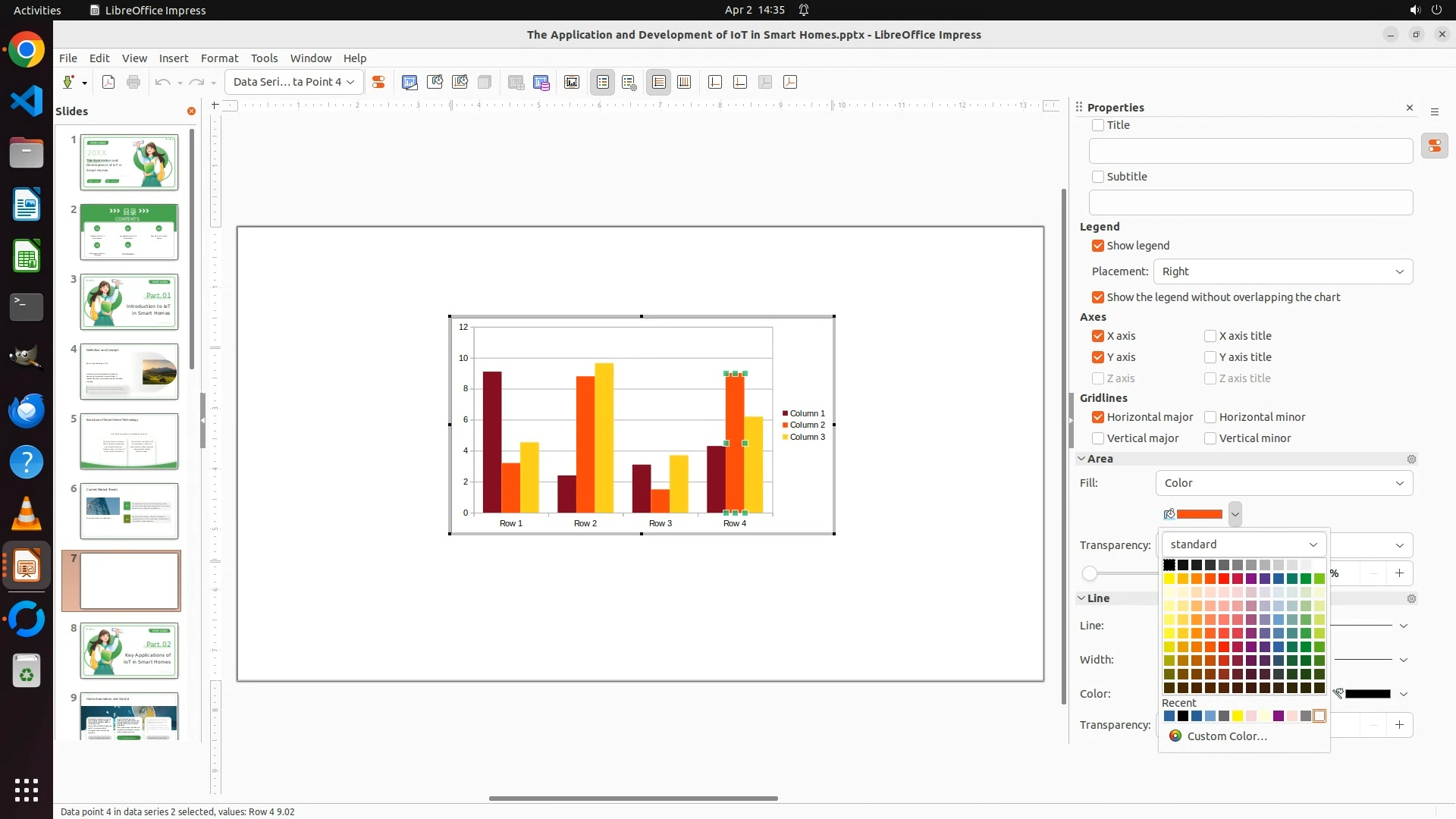Toggle the Legend On/Off toolbar icon
This screenshot has height=819, width=1456.
tap(603, 83)
